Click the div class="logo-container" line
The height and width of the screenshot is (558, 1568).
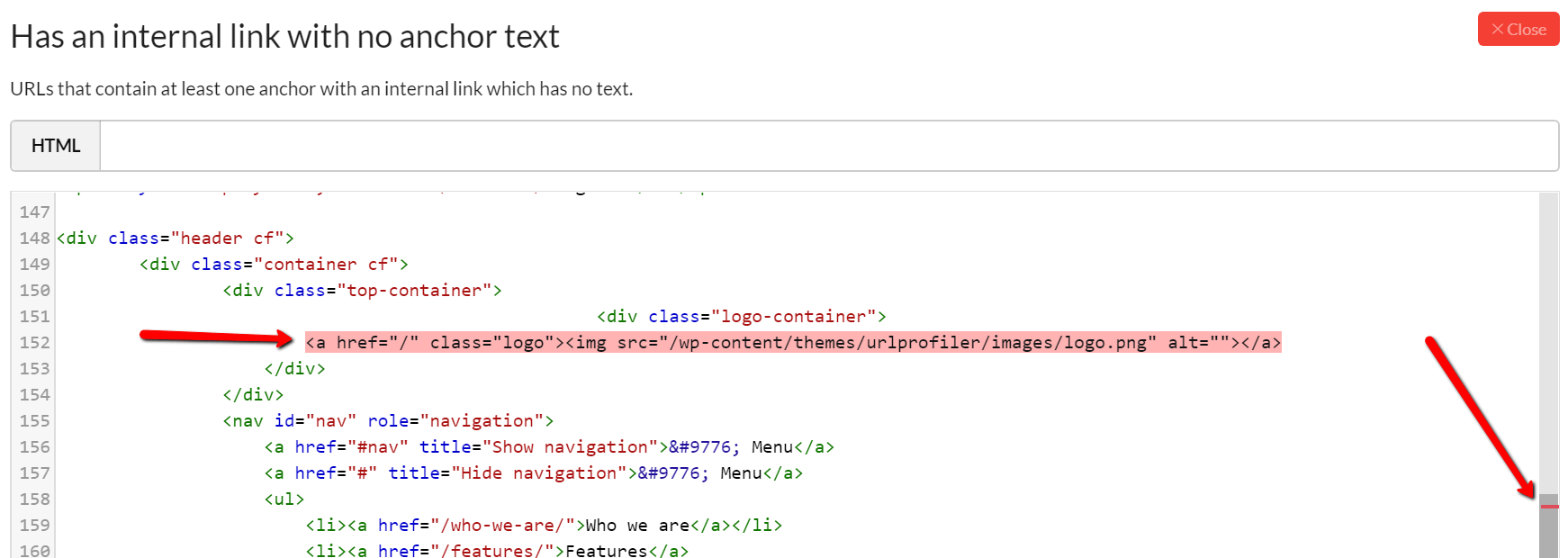tap(741, 317)
